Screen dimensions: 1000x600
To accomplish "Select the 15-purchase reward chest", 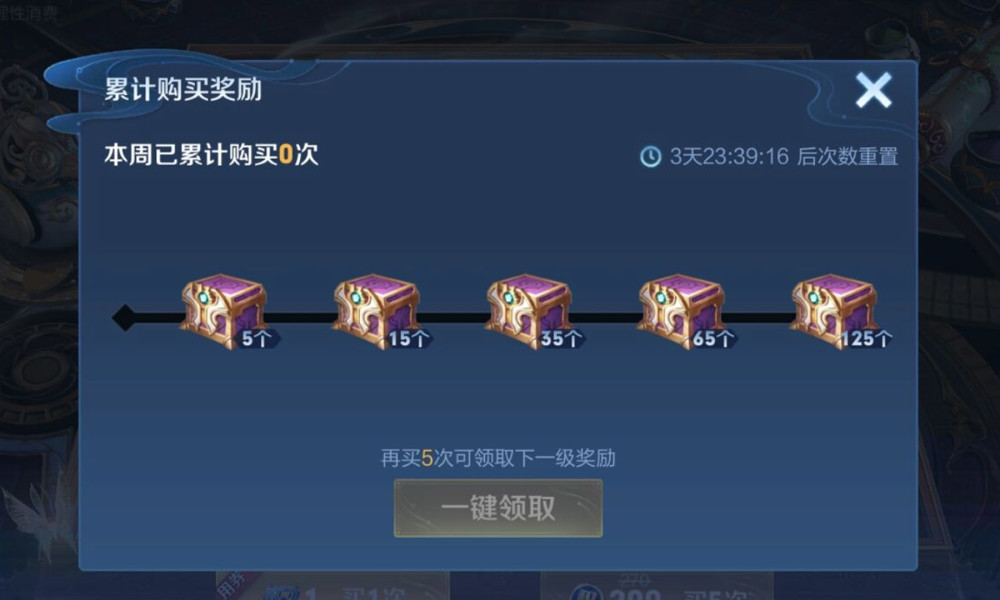I will pos(376,310).
